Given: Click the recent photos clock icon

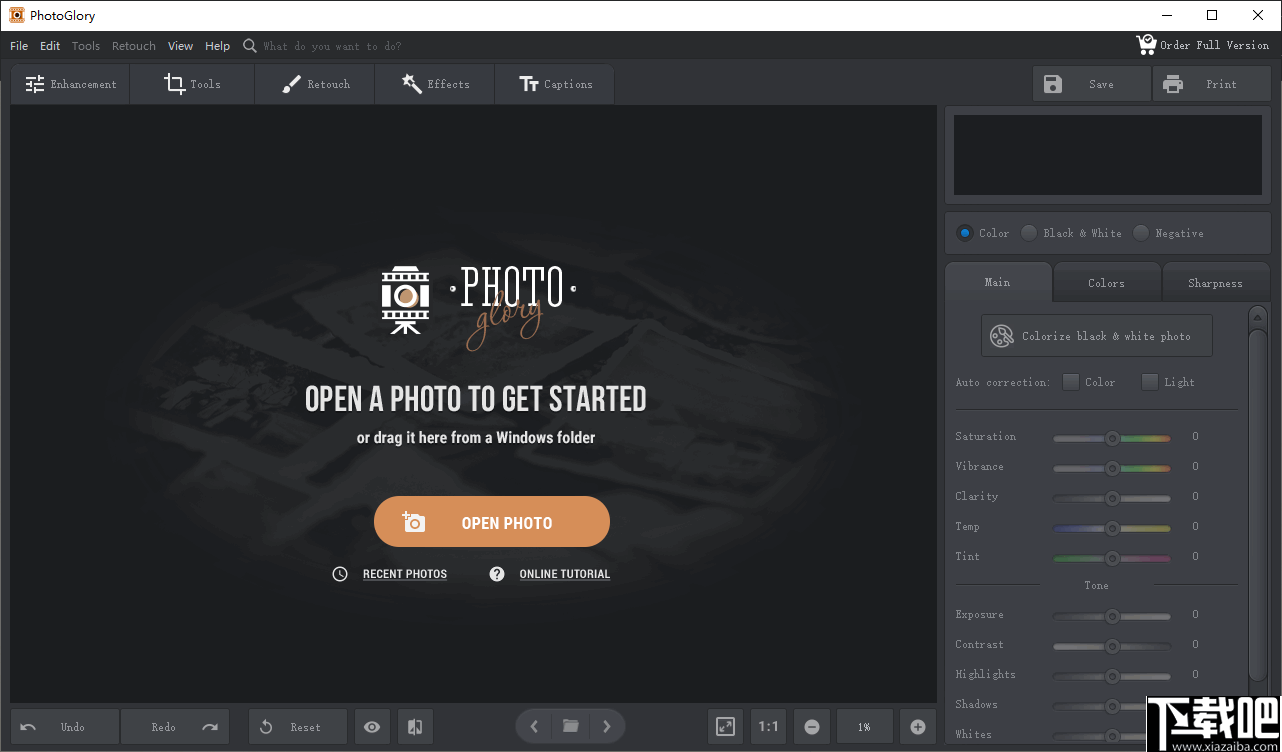Looking at the screenshot, I should (x=340, y=574).
